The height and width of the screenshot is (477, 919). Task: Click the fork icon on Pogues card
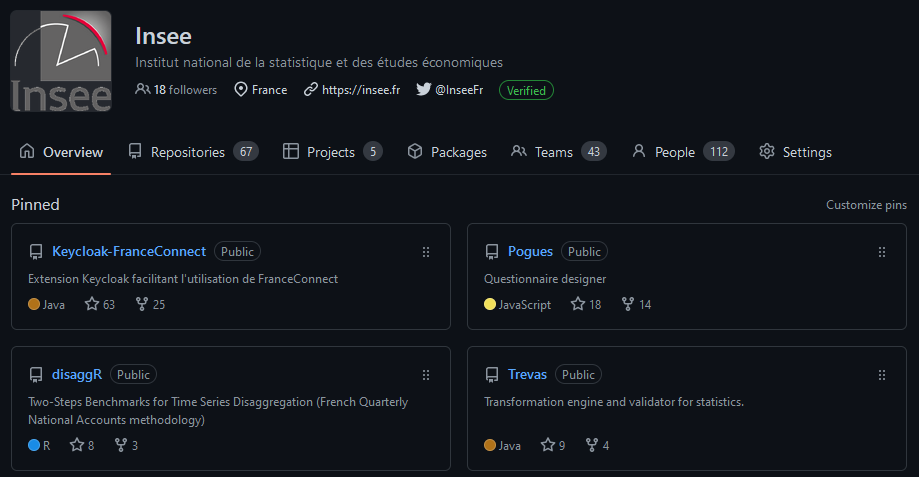628,304
